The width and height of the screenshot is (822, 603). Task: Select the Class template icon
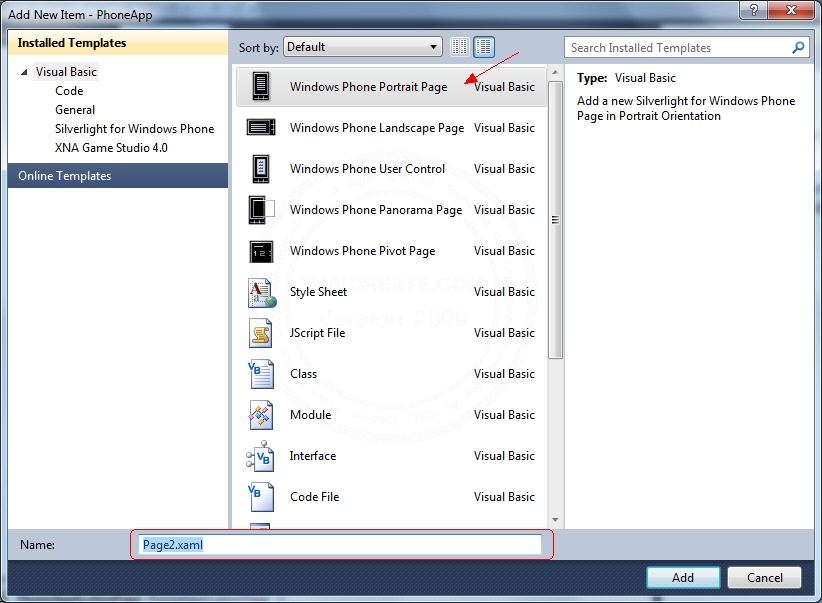261,373
